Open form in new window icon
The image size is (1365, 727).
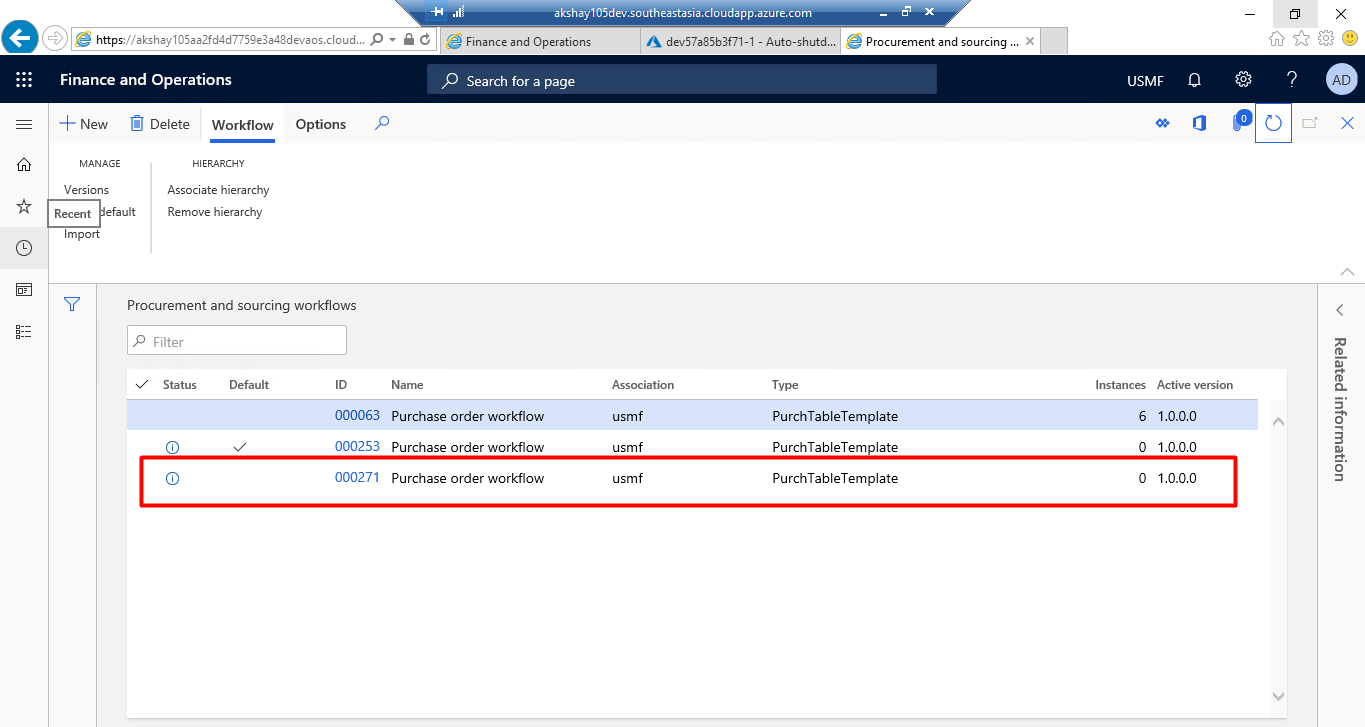click(1310, 123)
